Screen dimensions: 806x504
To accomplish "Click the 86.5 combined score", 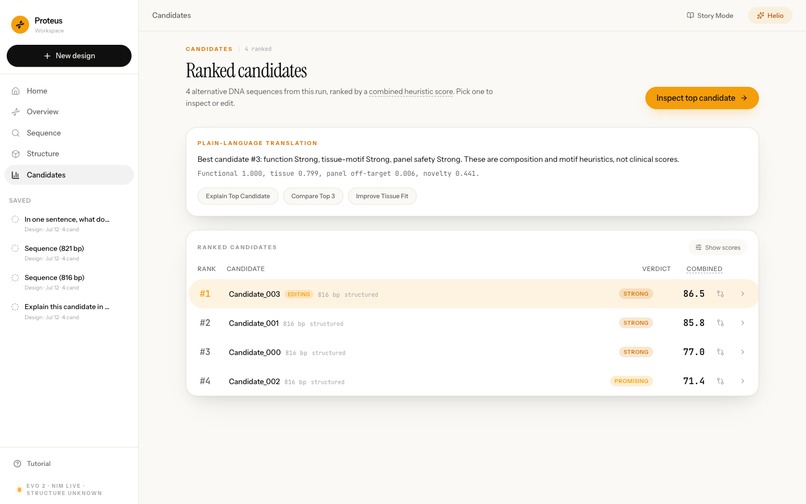I will coord(693,294).
